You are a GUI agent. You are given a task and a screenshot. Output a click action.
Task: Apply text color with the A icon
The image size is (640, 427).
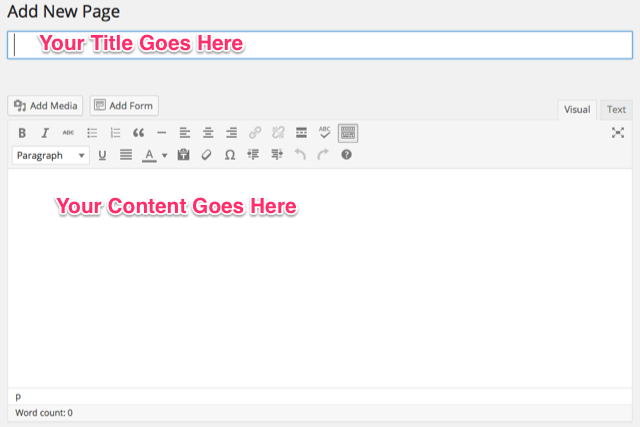(x=149, y=155)
